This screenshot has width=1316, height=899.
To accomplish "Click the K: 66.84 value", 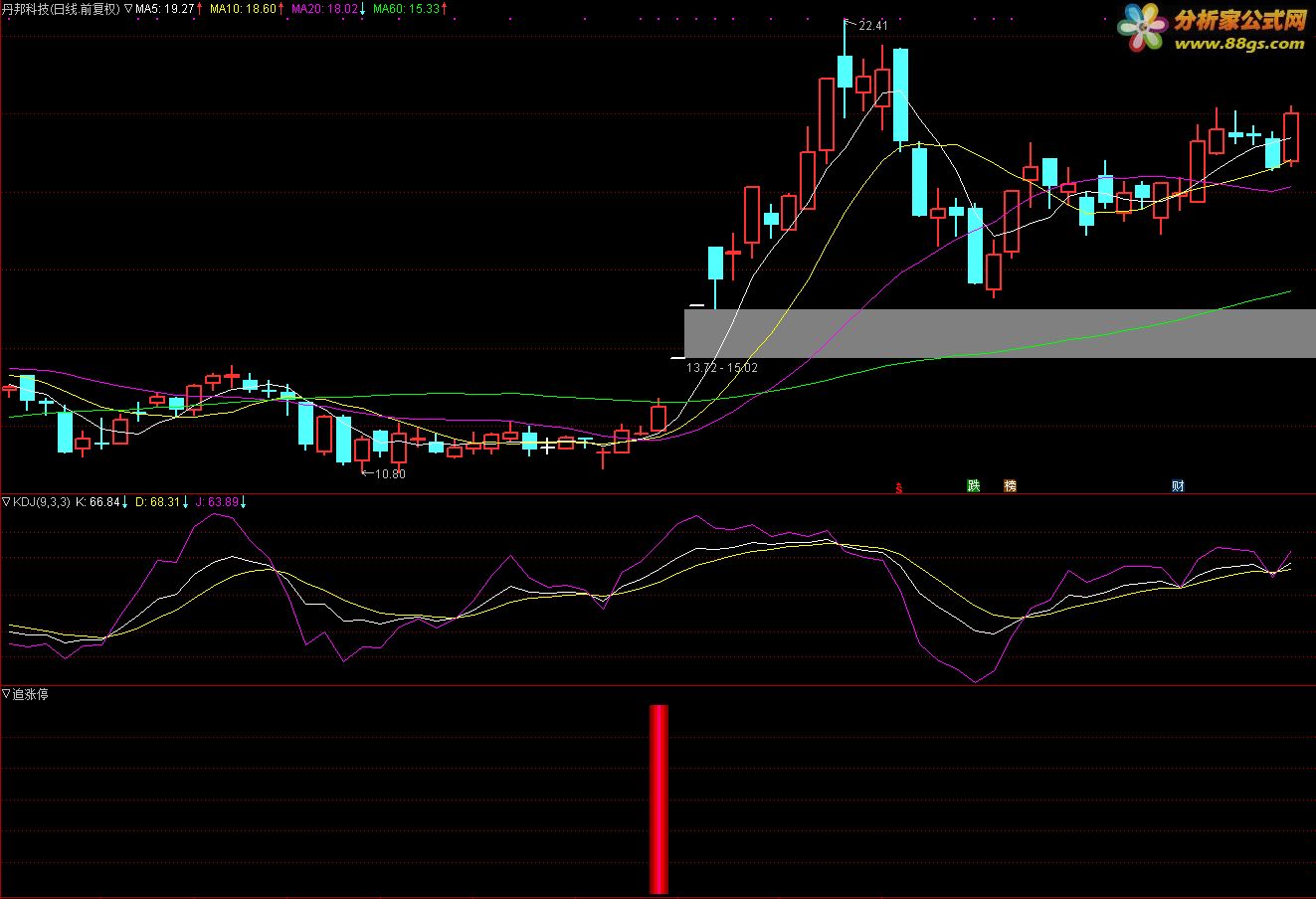I will tap(97, 502).
